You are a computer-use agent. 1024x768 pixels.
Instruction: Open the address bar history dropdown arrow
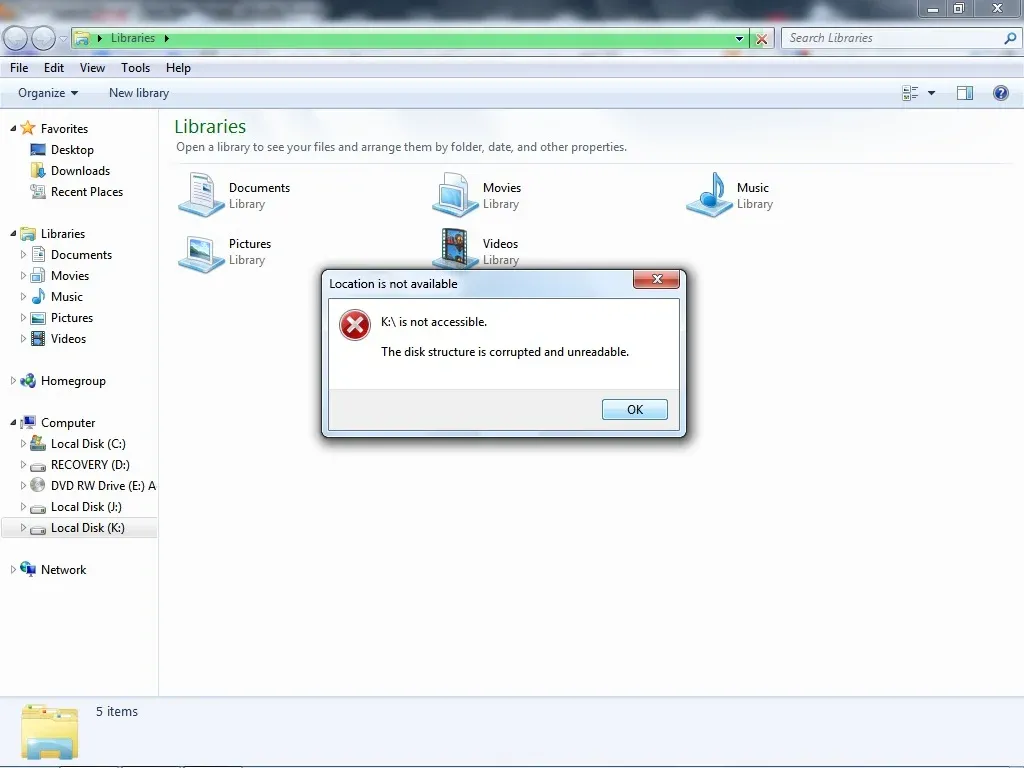(x=739, y=38)
